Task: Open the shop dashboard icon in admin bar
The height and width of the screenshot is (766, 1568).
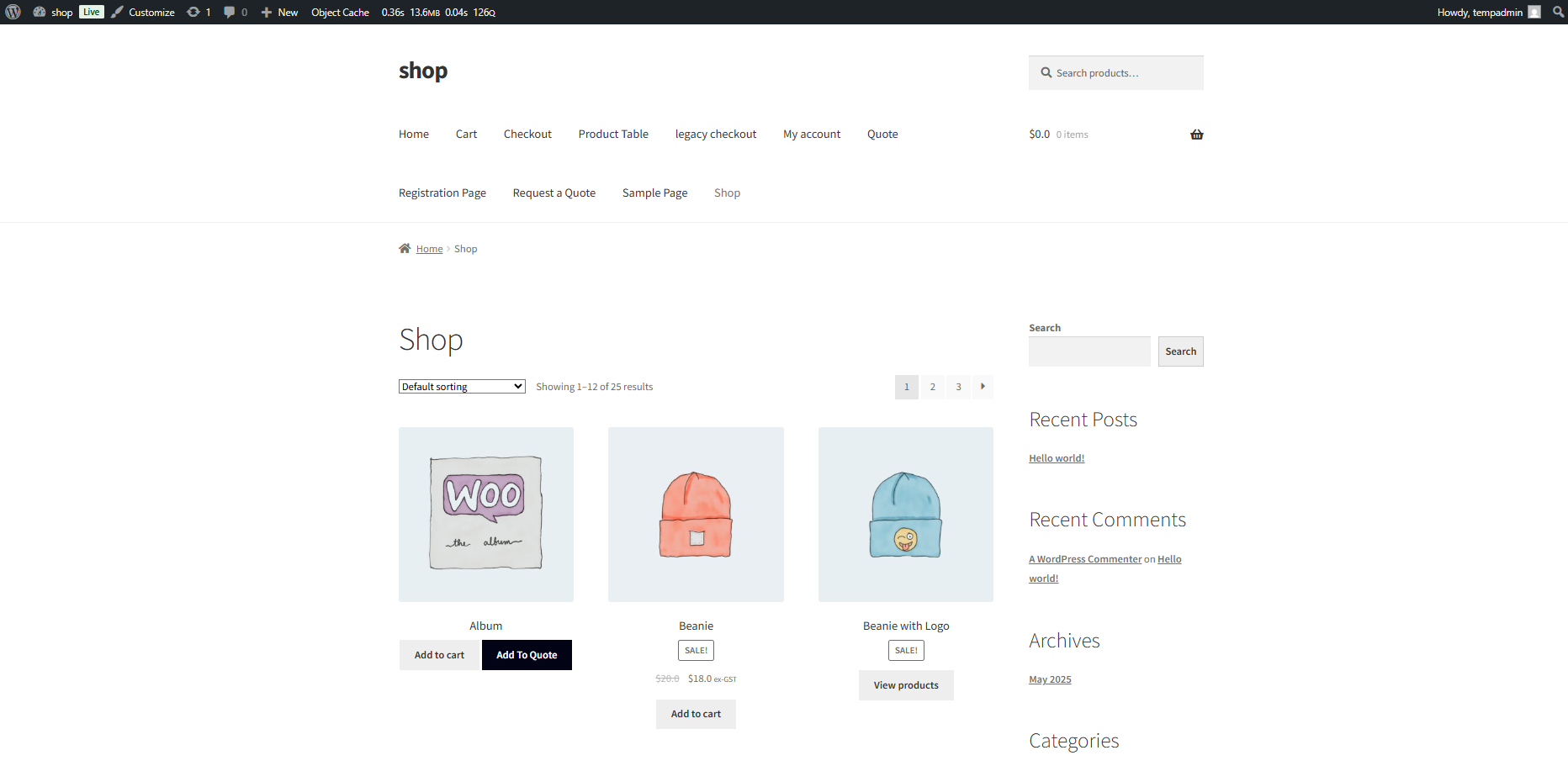Action: tap(40, 12)
